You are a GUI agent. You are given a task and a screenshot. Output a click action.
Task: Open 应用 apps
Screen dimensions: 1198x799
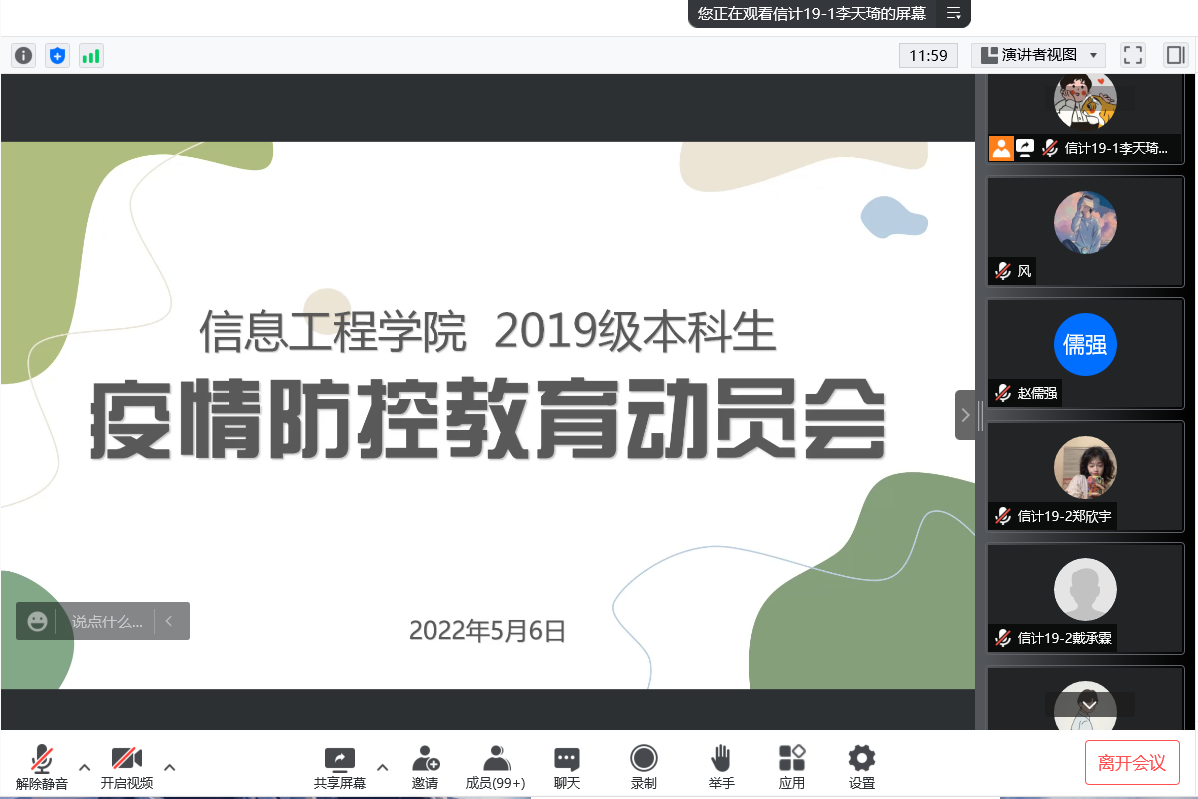(792, 767)
